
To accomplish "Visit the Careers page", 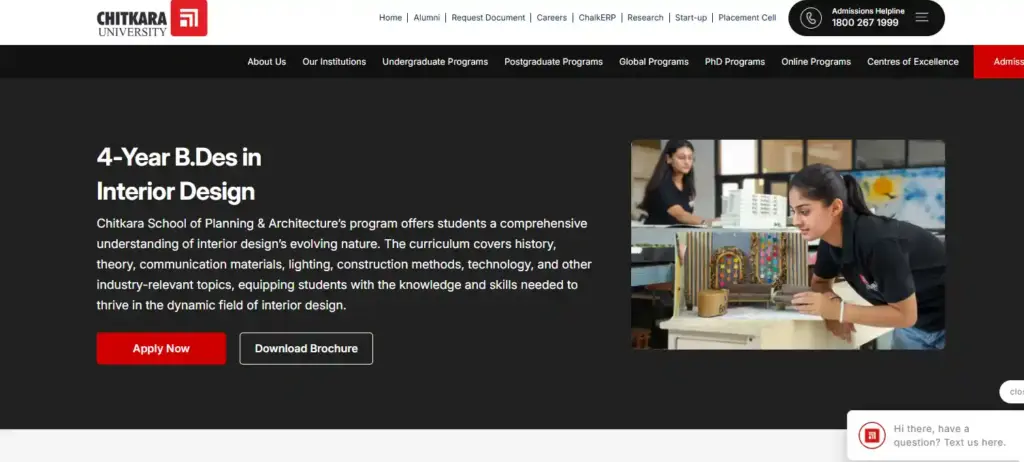I will tap(551, 18).
